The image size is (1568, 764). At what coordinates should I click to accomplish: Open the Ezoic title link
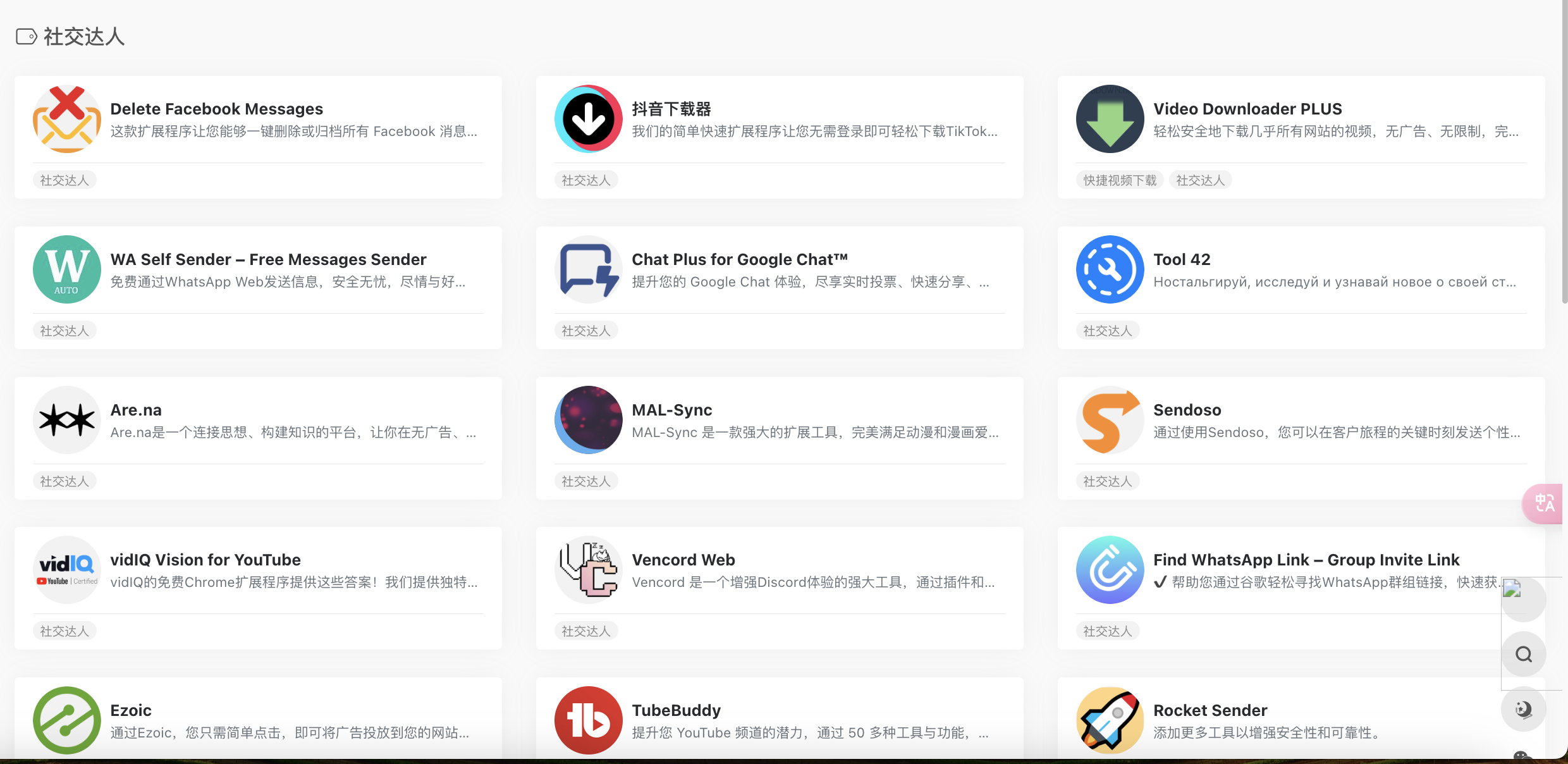click(131, 710)
